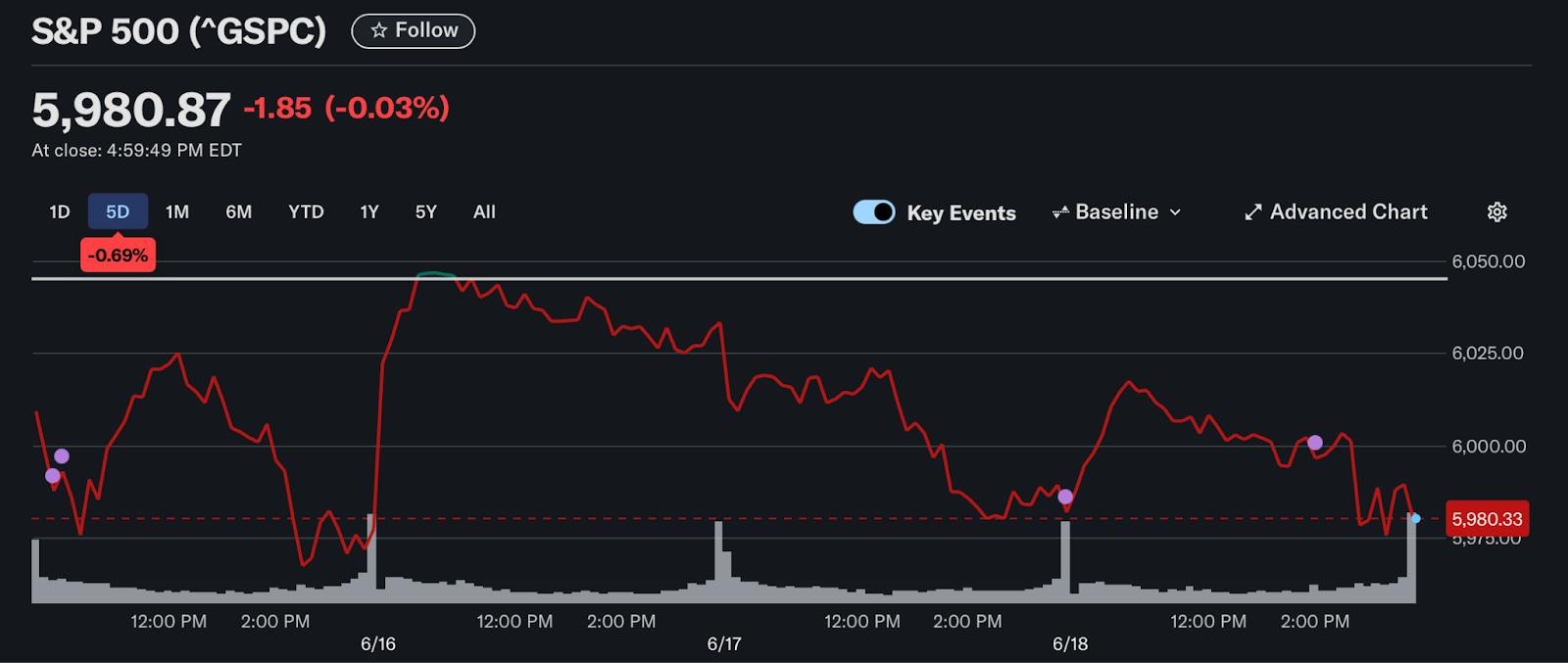
Task: Click the purple key event marker near 2:00 PM on 6/18
Action: [1315, 443]
